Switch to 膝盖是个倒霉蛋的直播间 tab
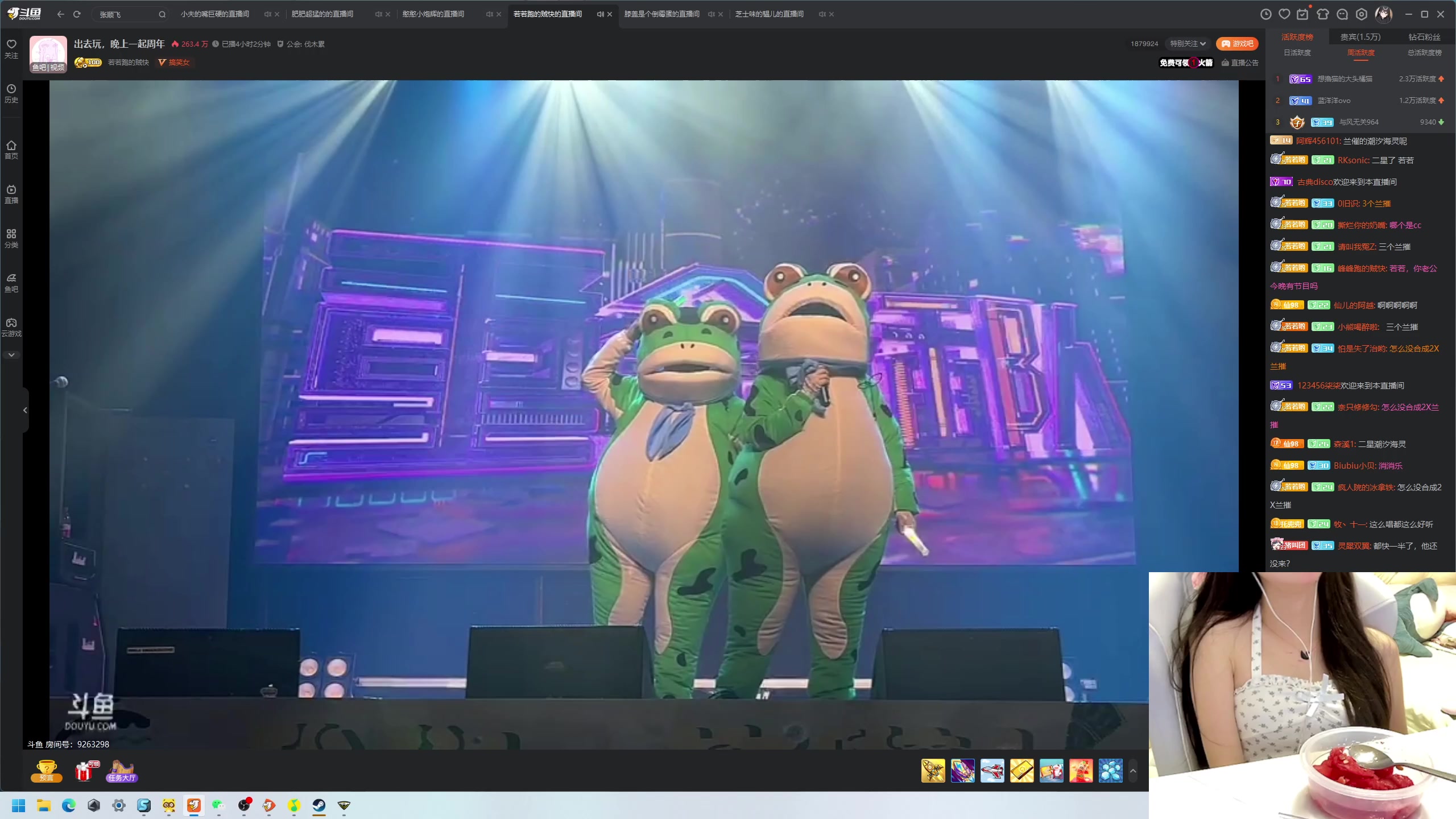1456x819 pixels. (x=661, y=14)
